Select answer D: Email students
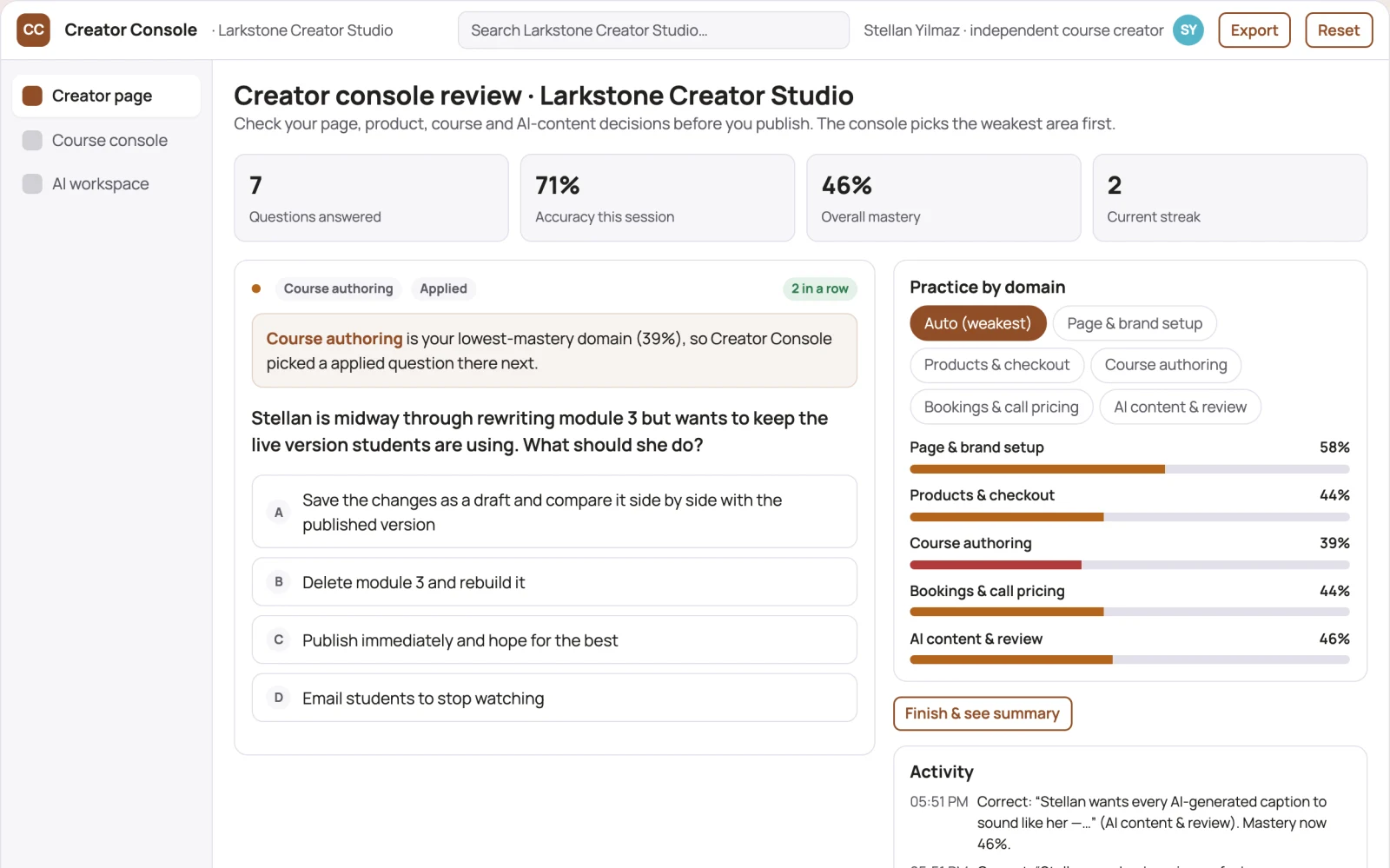Viewport: 1390px width, 868px height. tap(554, 698)
